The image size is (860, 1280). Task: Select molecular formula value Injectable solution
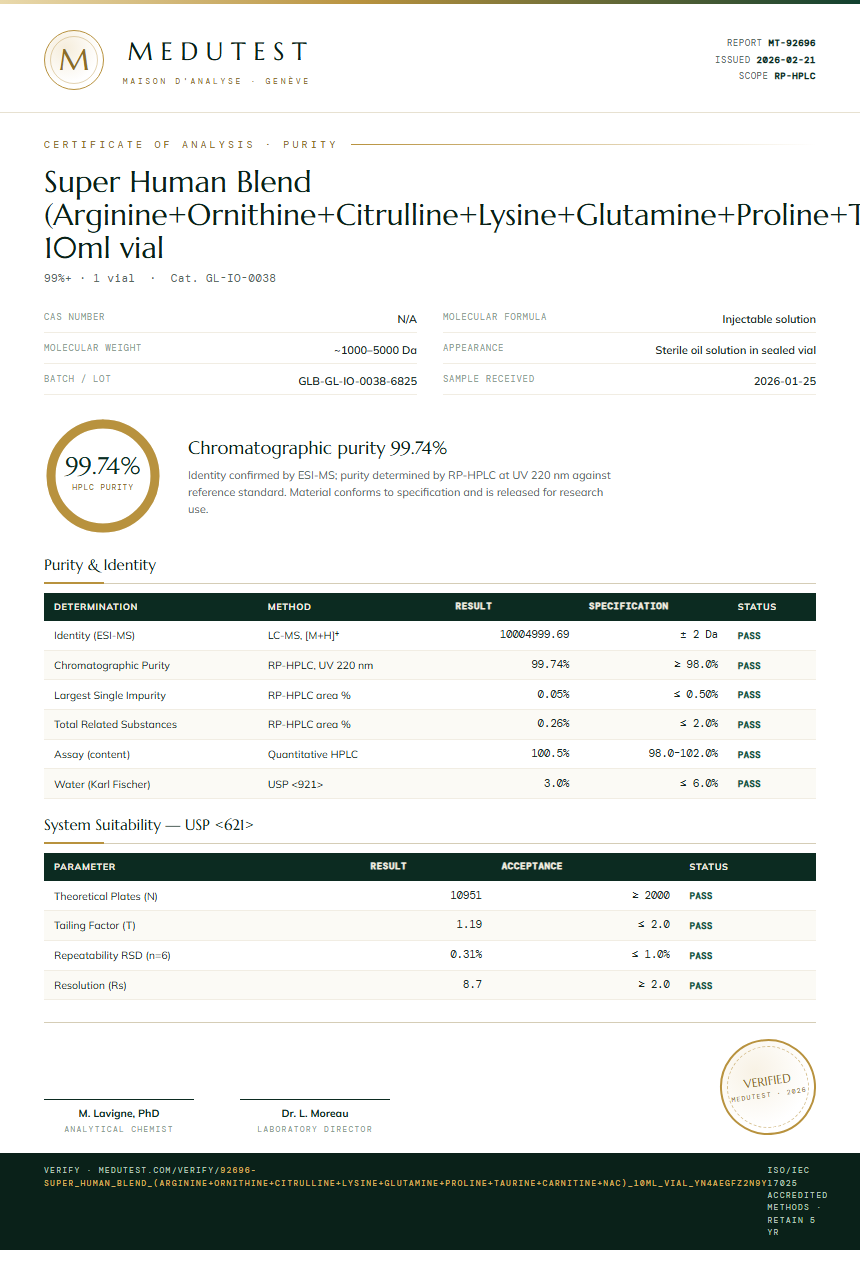(x=769, y=319)
